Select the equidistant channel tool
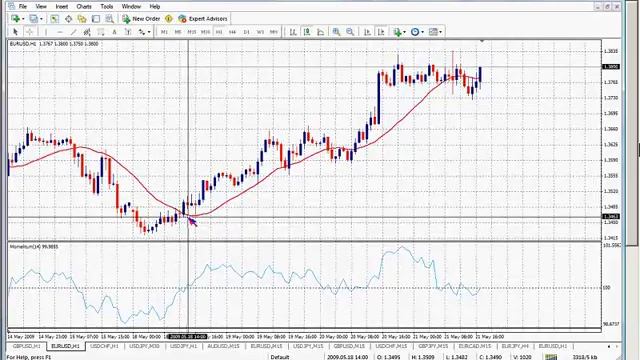The width and height of the screenshot is (640, 360). [x=87, y=32]
